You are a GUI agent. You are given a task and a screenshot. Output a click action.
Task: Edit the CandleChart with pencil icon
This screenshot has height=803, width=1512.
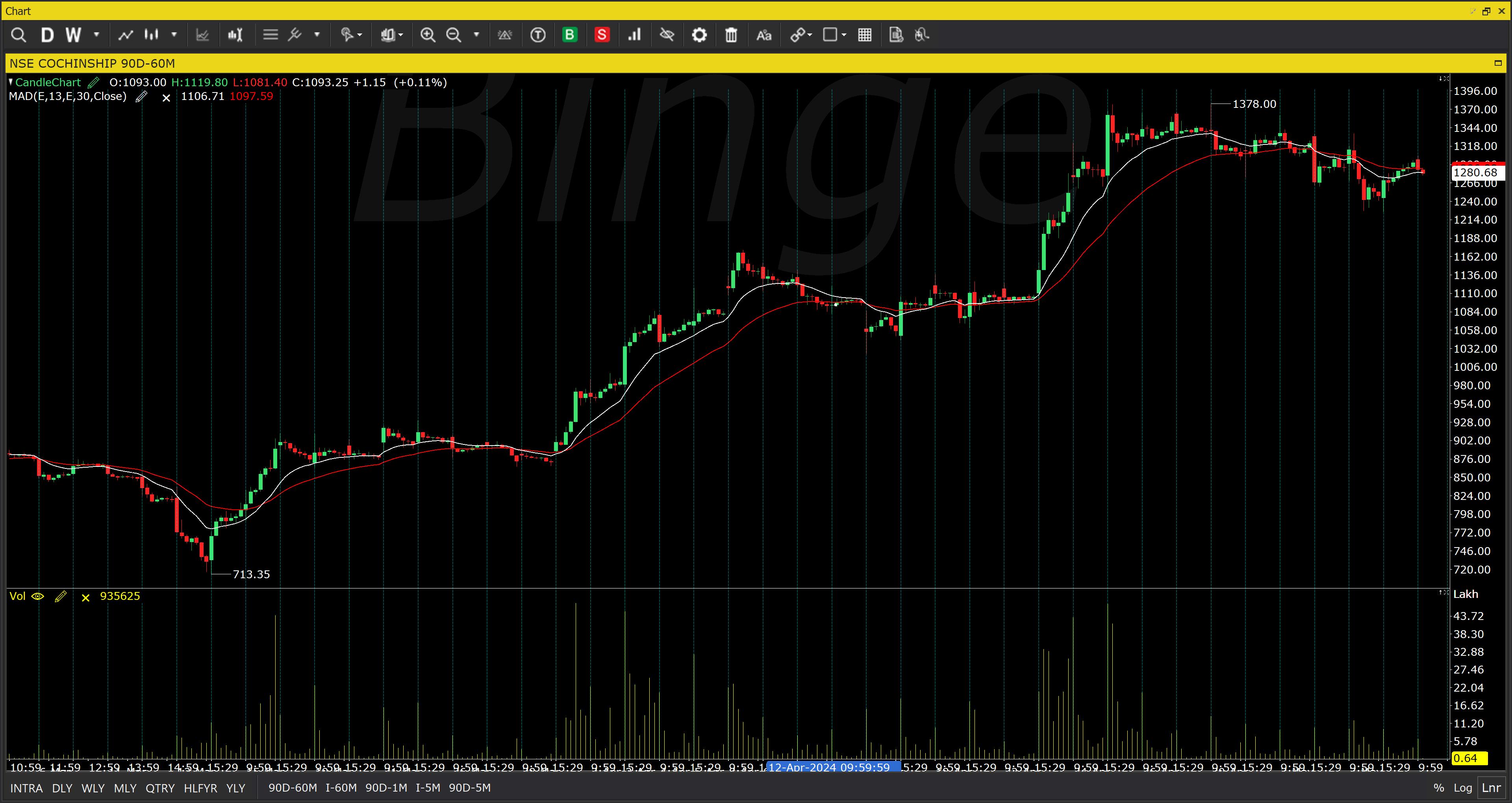tap(94, 83)
